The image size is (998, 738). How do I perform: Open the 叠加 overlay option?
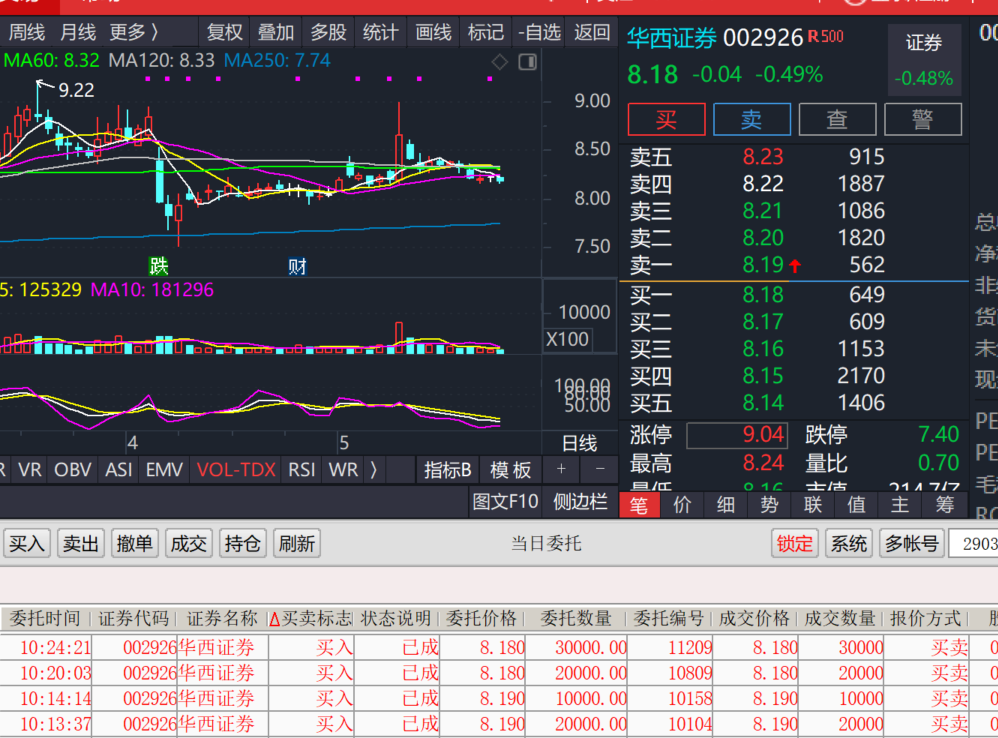click(x=276, y=32)
